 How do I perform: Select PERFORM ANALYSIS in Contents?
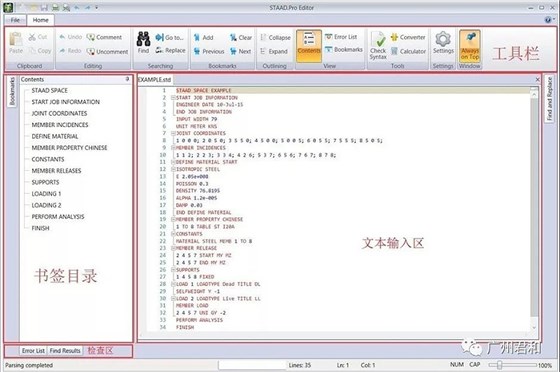click(x=58, y=216)
